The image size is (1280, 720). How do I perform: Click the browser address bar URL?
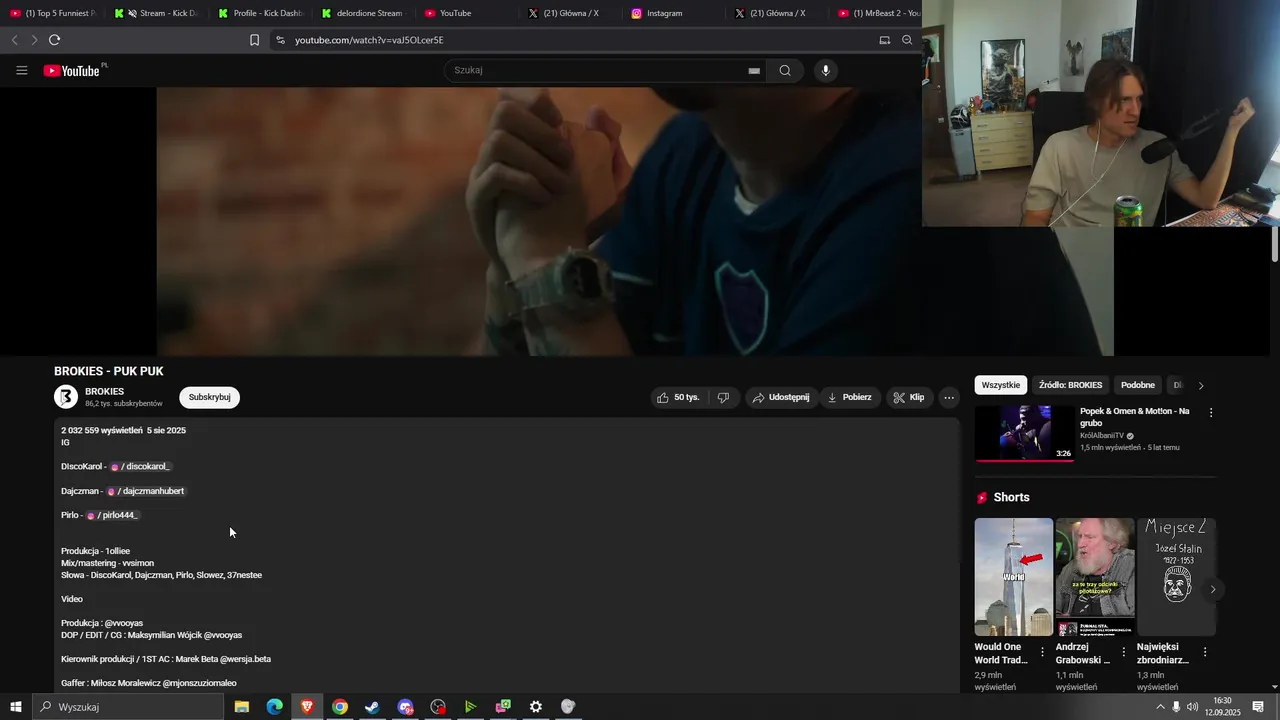pyautogui.click(x=369, y=40)
